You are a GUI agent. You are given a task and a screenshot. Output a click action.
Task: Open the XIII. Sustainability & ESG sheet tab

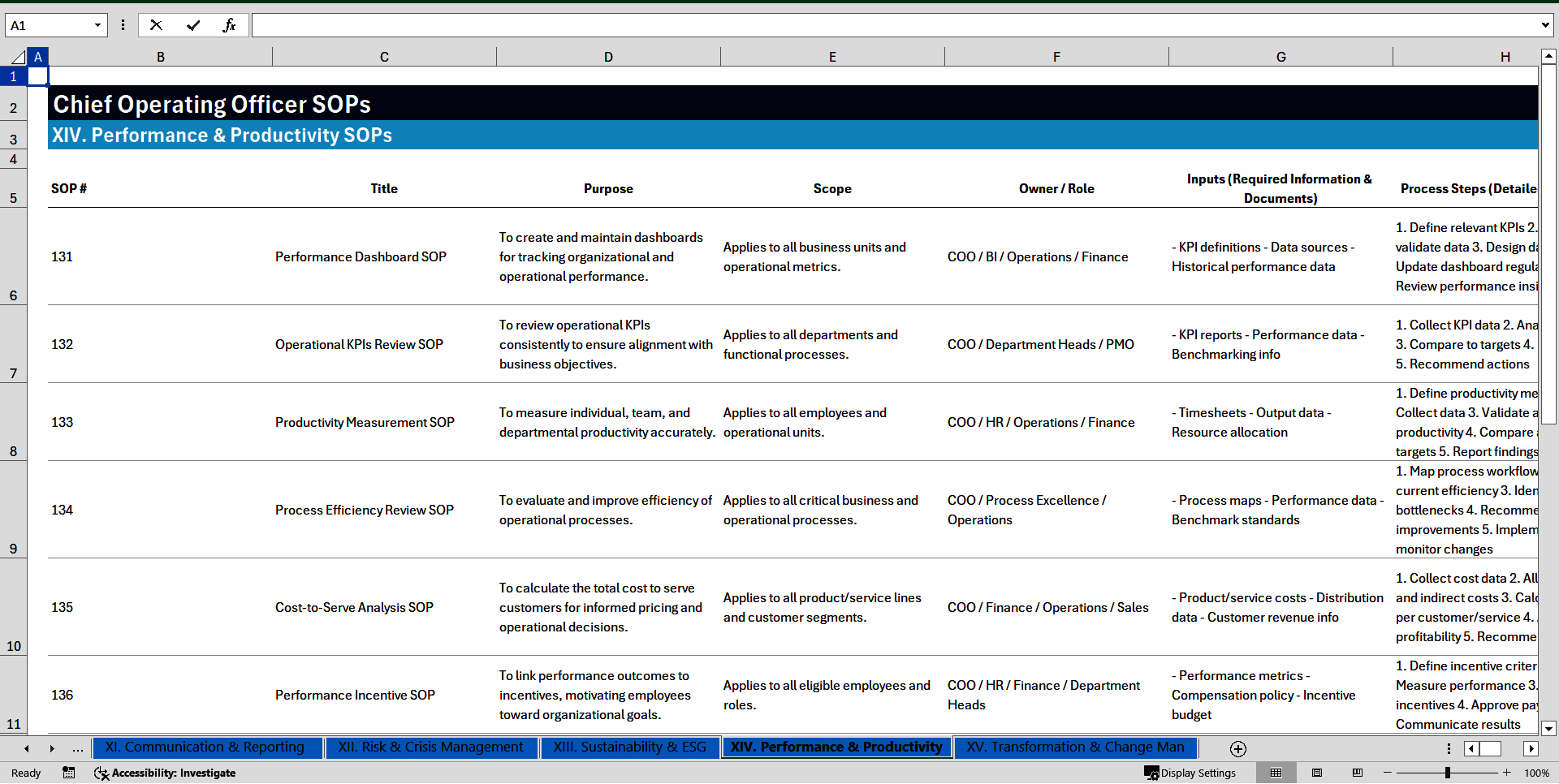coord(629,747)
